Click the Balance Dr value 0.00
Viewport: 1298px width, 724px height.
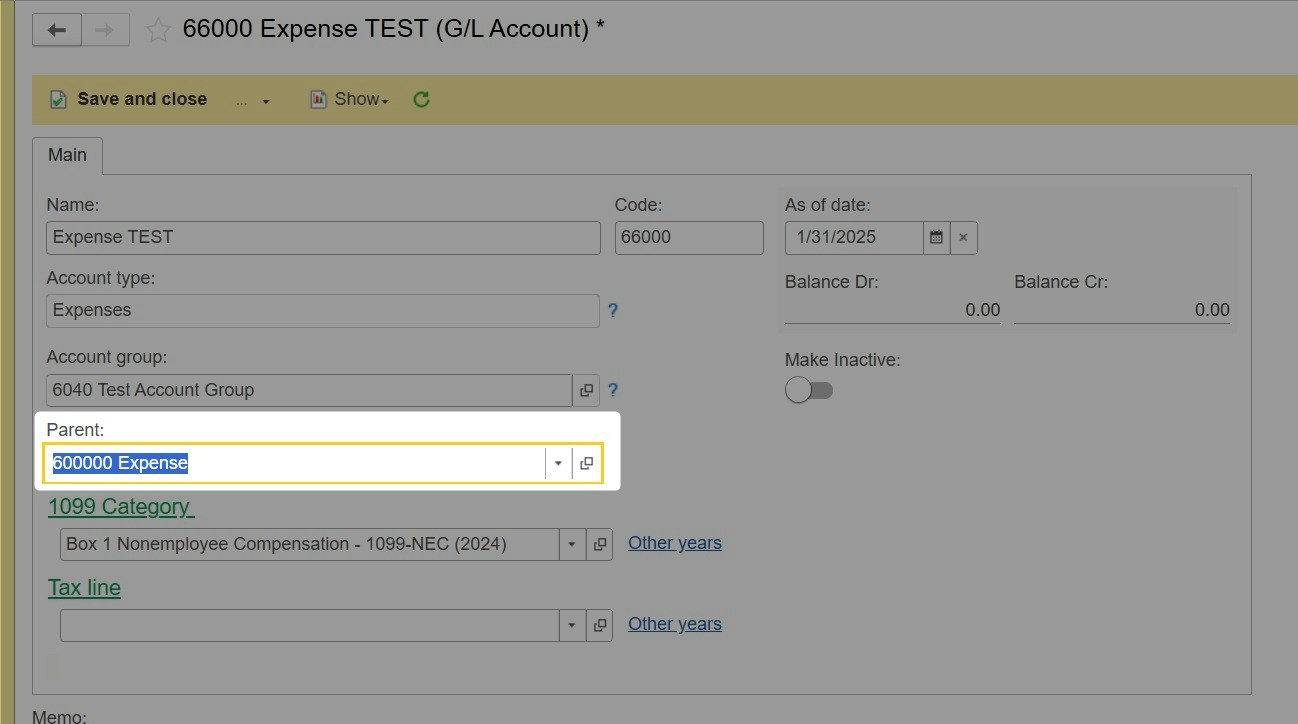893,310
